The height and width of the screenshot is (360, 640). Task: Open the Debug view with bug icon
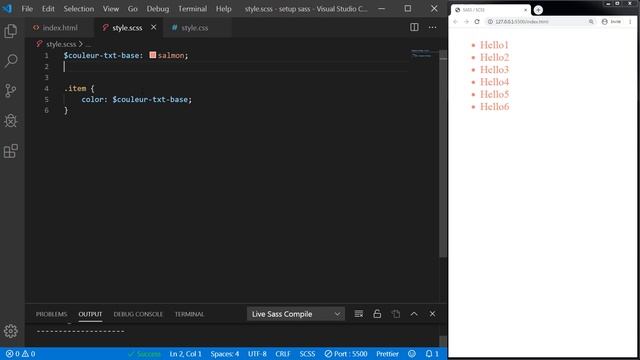[x=11, y=121]
